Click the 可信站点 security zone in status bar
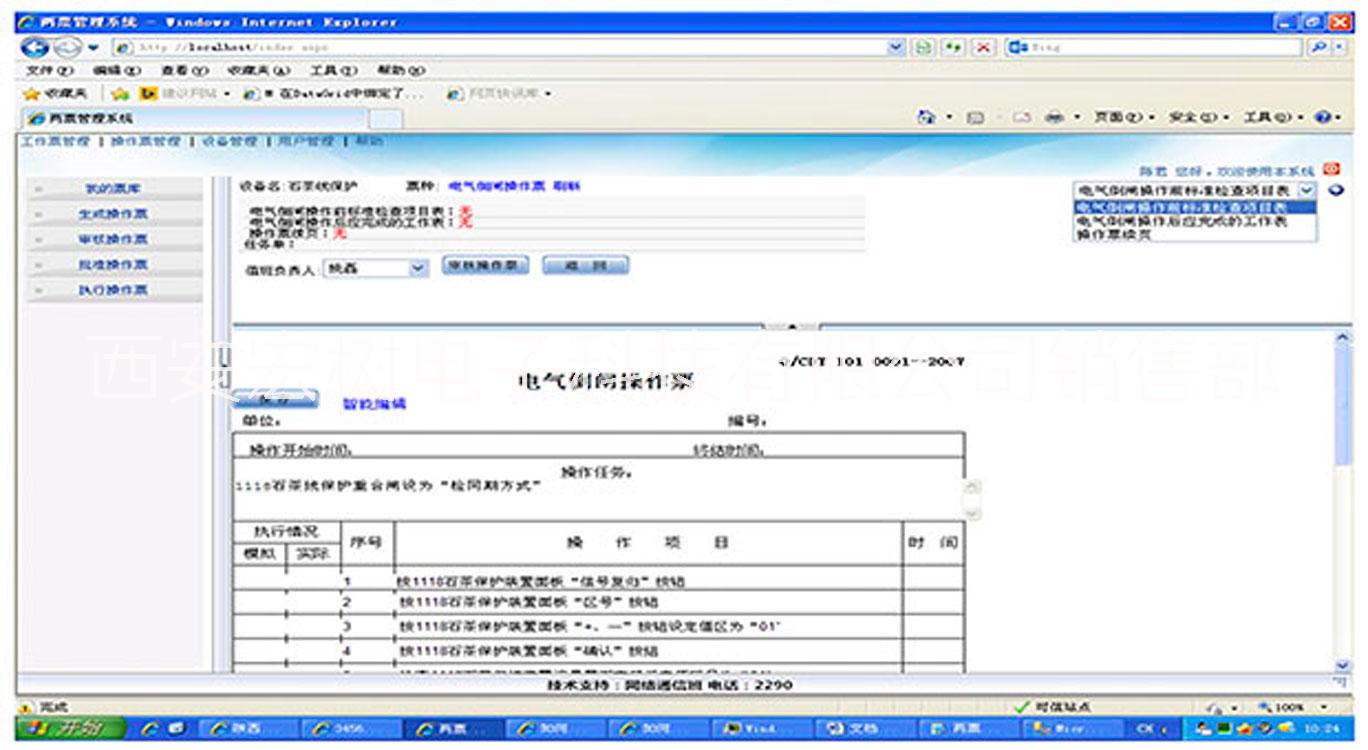The height and width of the screenshot is (750, 1368). (1052, 707)
